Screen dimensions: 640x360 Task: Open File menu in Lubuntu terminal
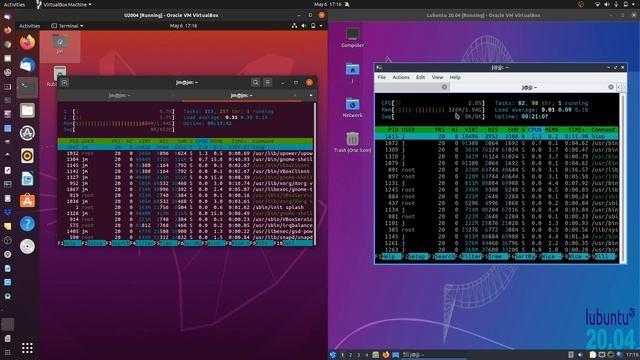pyautogui.click(x=382, y=77)
